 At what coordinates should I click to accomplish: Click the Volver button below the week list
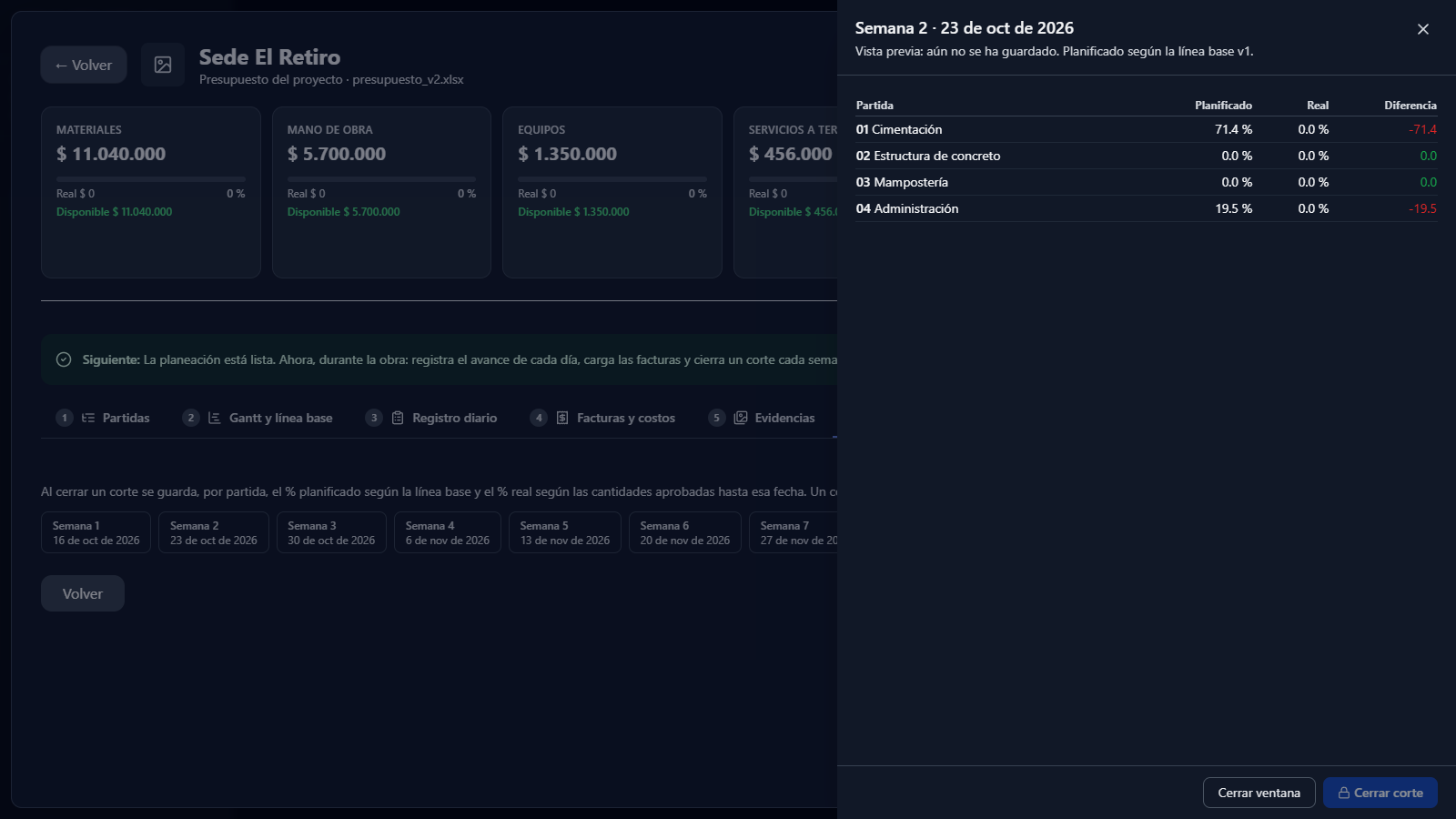click(x=83, y=593)
